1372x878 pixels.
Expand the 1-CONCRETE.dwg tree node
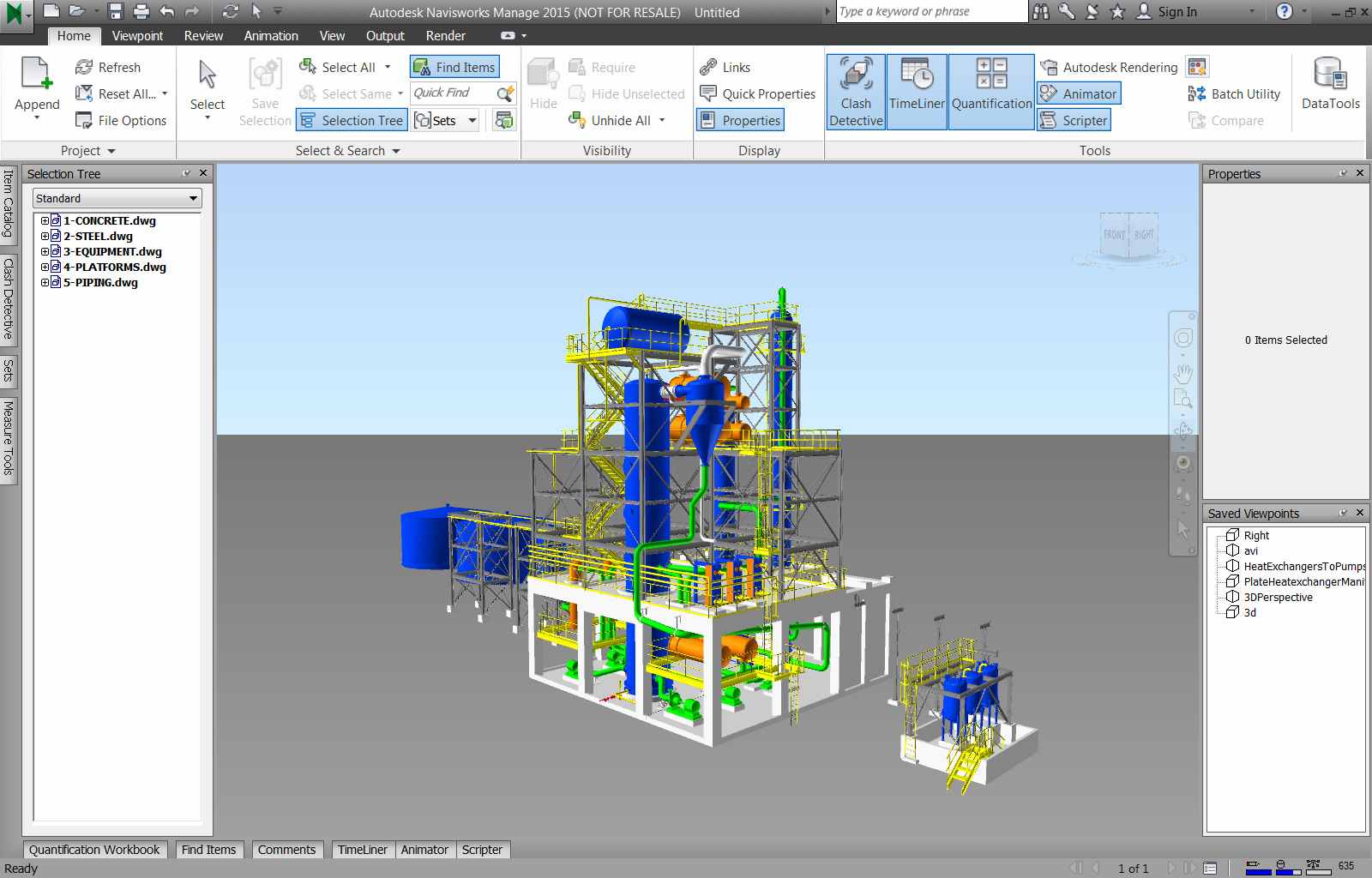(x=45, y=220)
